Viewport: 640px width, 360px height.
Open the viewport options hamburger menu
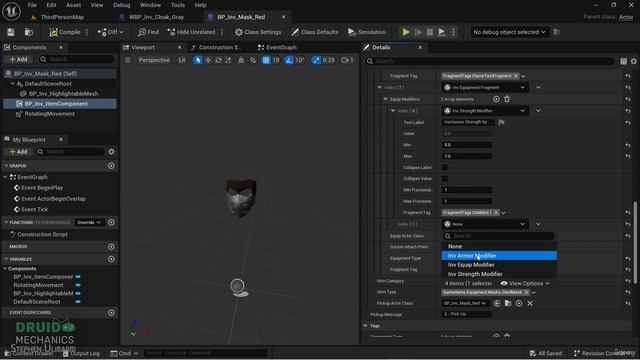pos(128,60)
